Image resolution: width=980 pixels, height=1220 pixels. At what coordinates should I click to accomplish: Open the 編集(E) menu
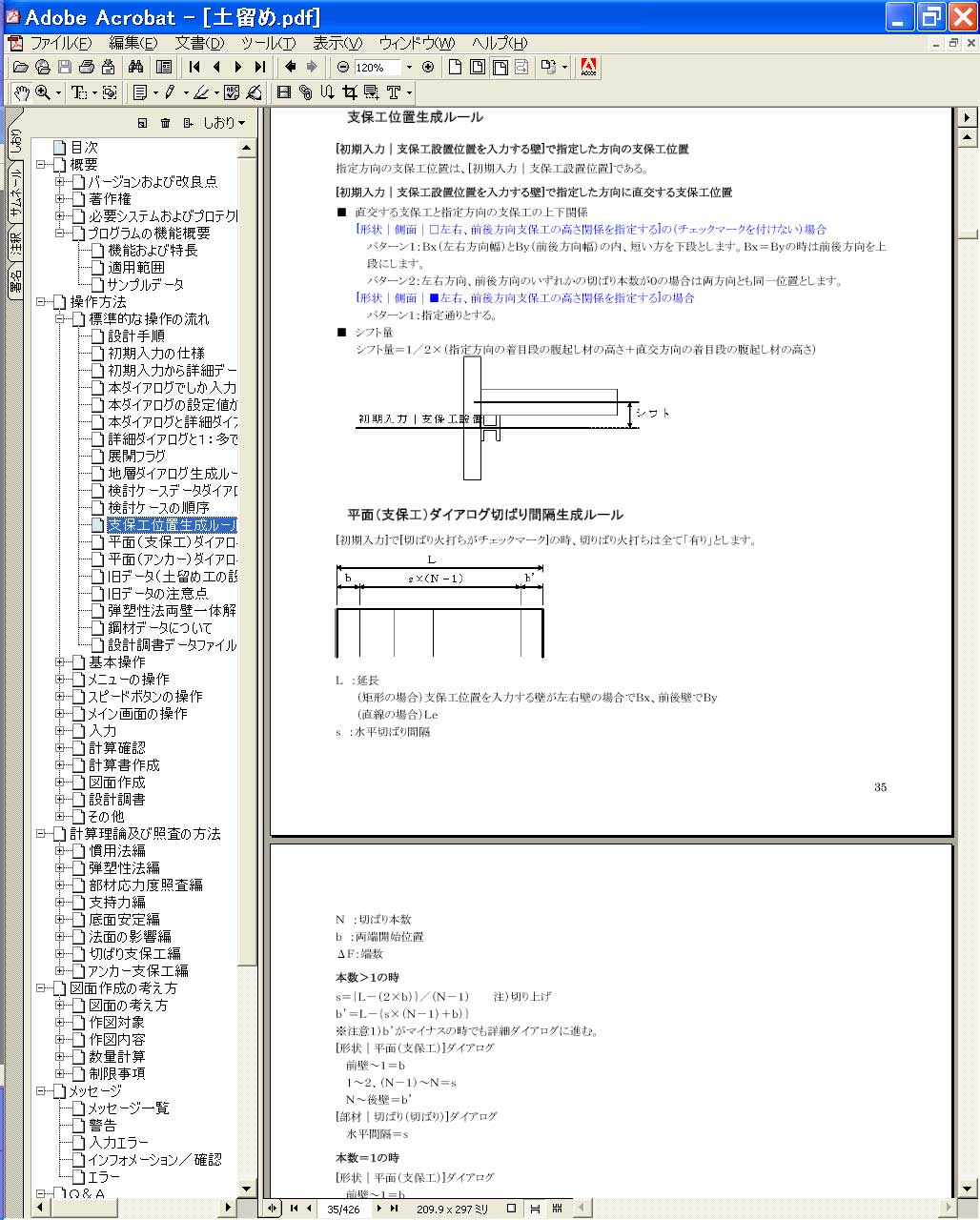[133, 44]
